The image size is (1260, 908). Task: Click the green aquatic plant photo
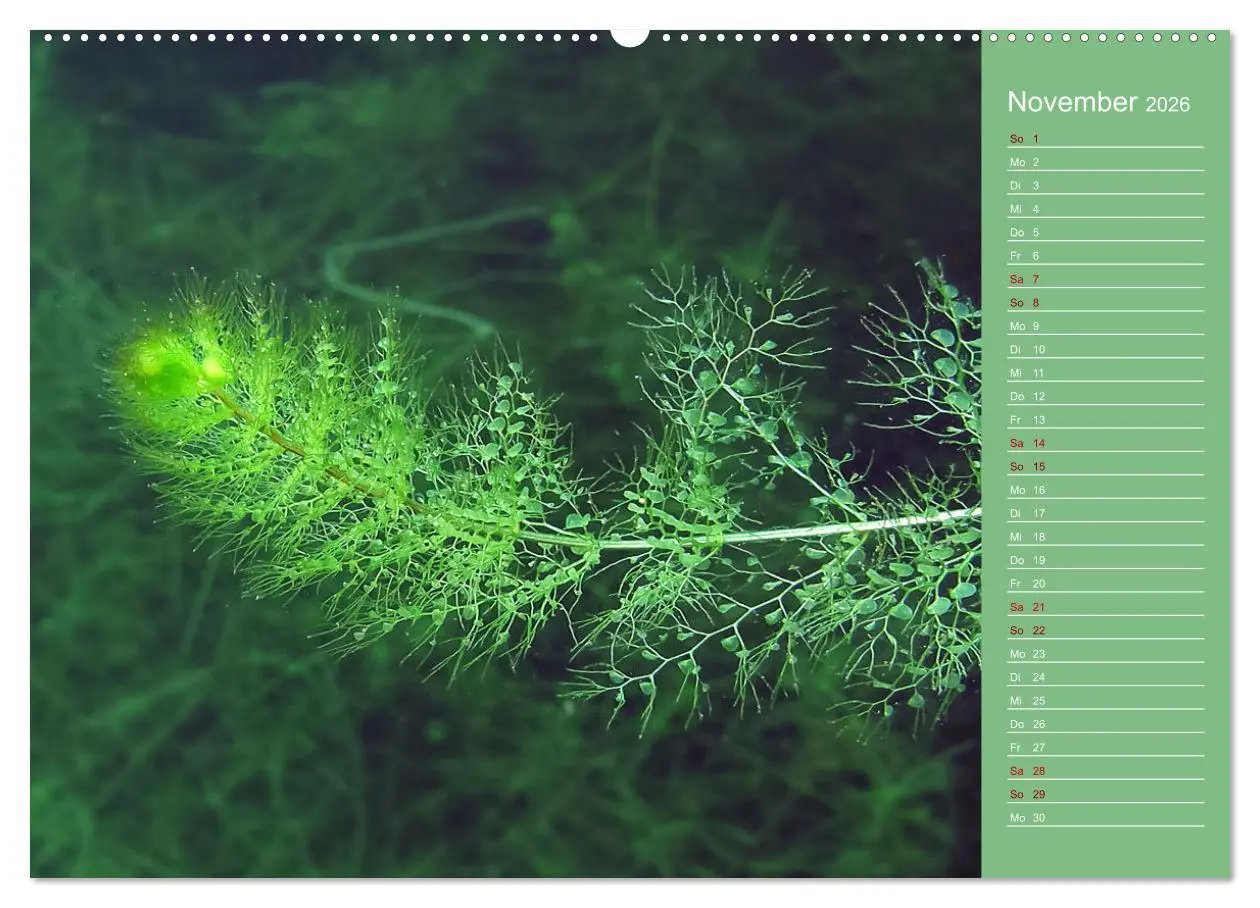coord(506,455)
